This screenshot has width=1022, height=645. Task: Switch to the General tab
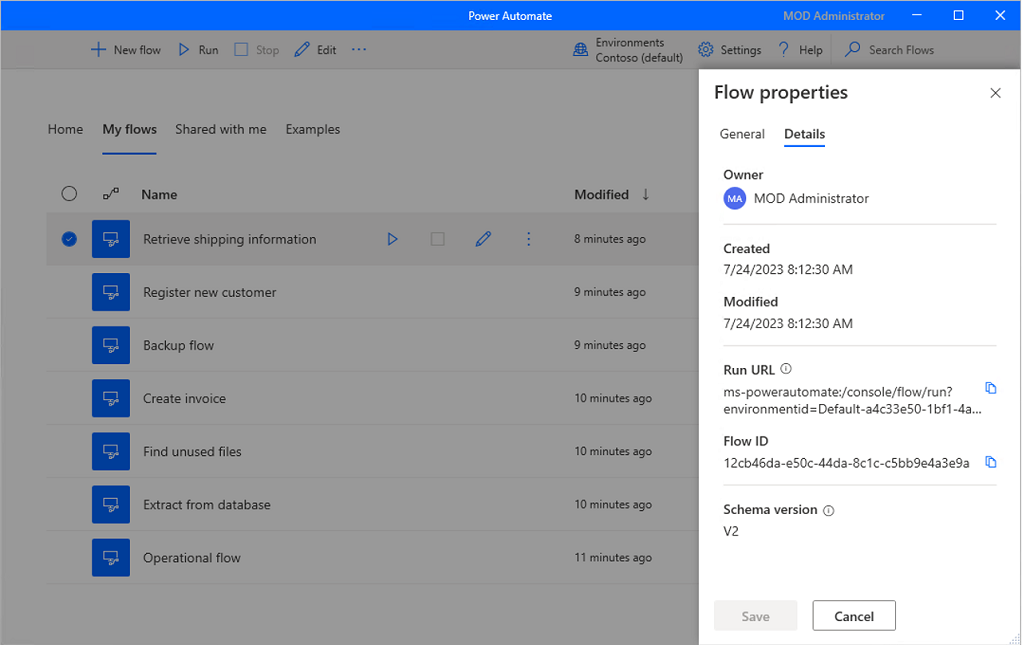click(742, 134)
